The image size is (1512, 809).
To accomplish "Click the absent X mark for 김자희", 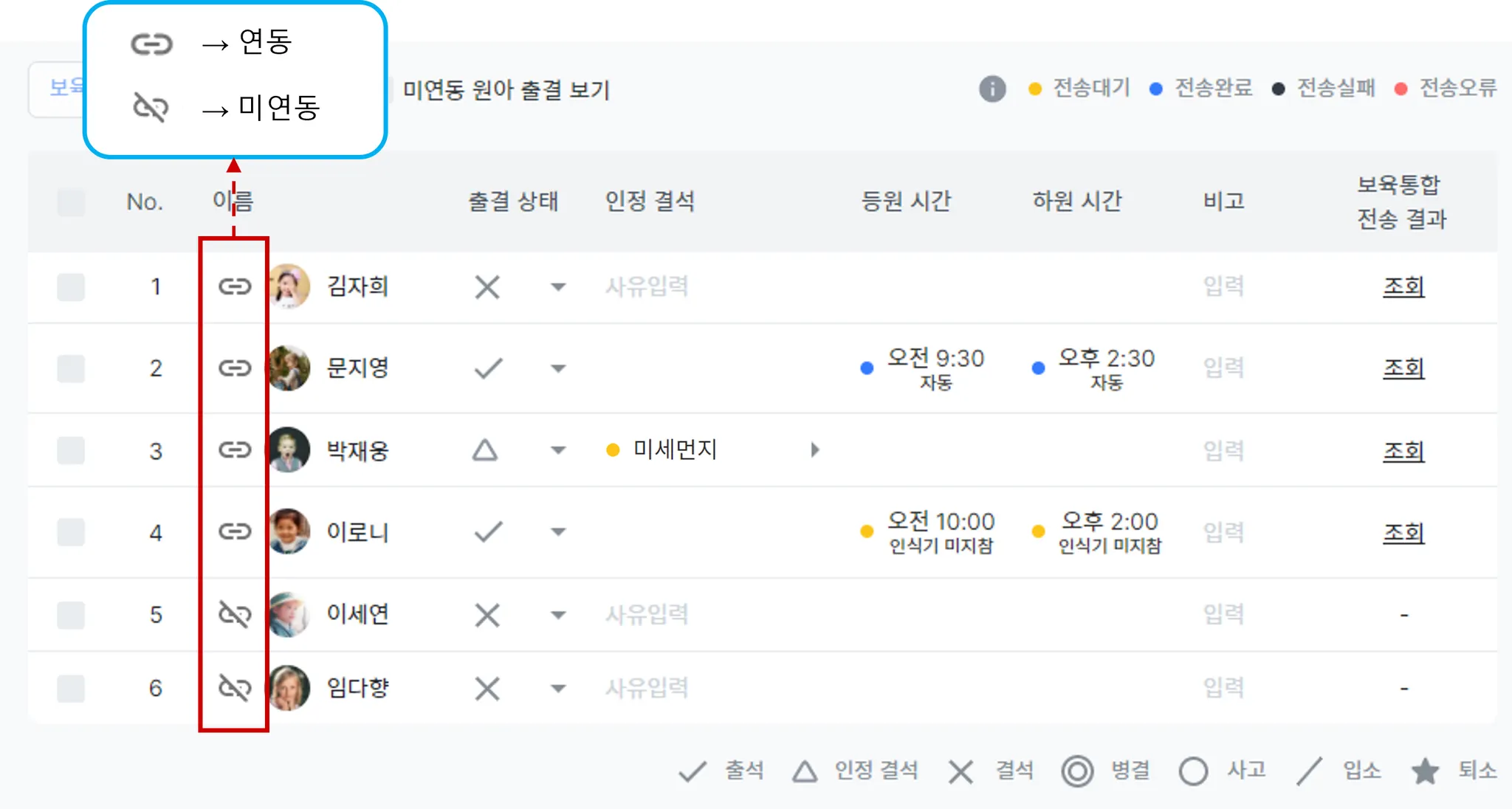I will tap(487, 287).
